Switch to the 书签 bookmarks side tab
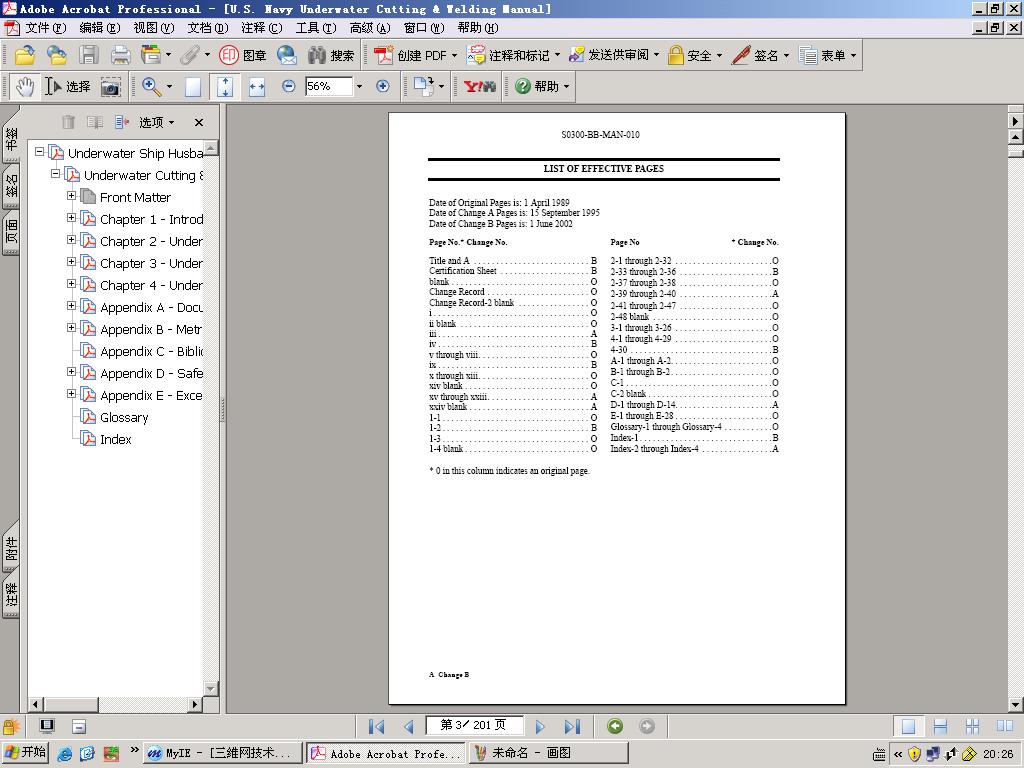The height and width of the screenshot is (768, 1024). pos(11,138)
